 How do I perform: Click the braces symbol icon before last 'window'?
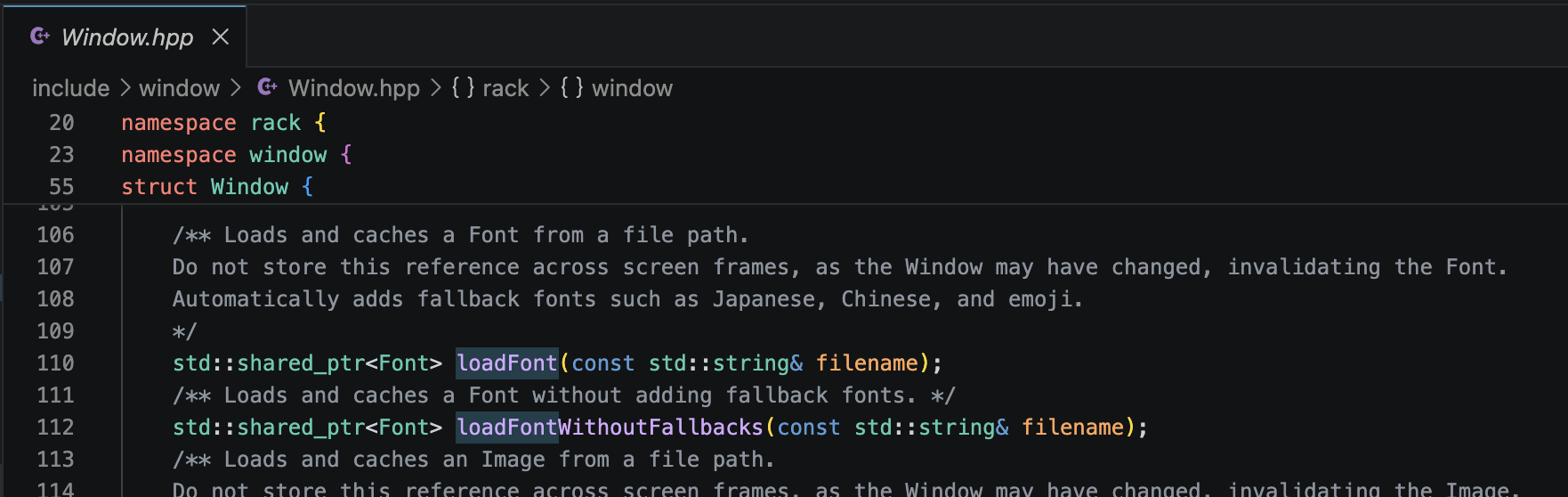pyautogui.click(x=571, y=88)
